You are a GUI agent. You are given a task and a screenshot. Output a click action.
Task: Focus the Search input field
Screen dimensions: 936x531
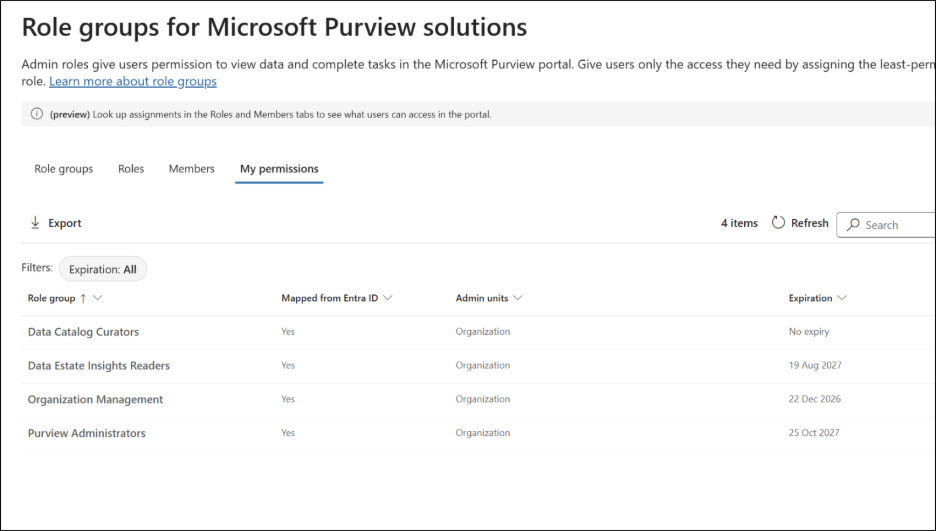click(x=886, y=224)
